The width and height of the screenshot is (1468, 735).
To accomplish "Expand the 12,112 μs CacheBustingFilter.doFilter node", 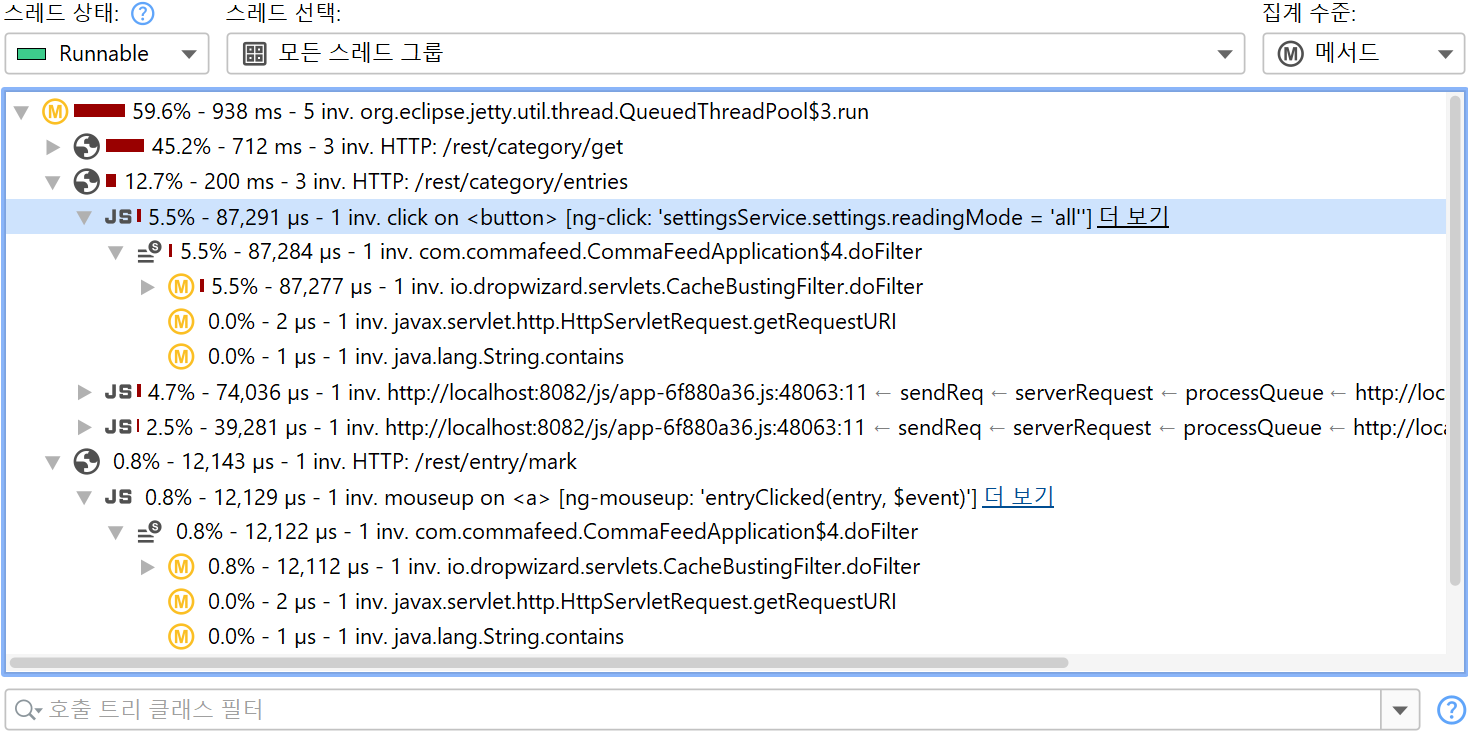I will point(148,567).
